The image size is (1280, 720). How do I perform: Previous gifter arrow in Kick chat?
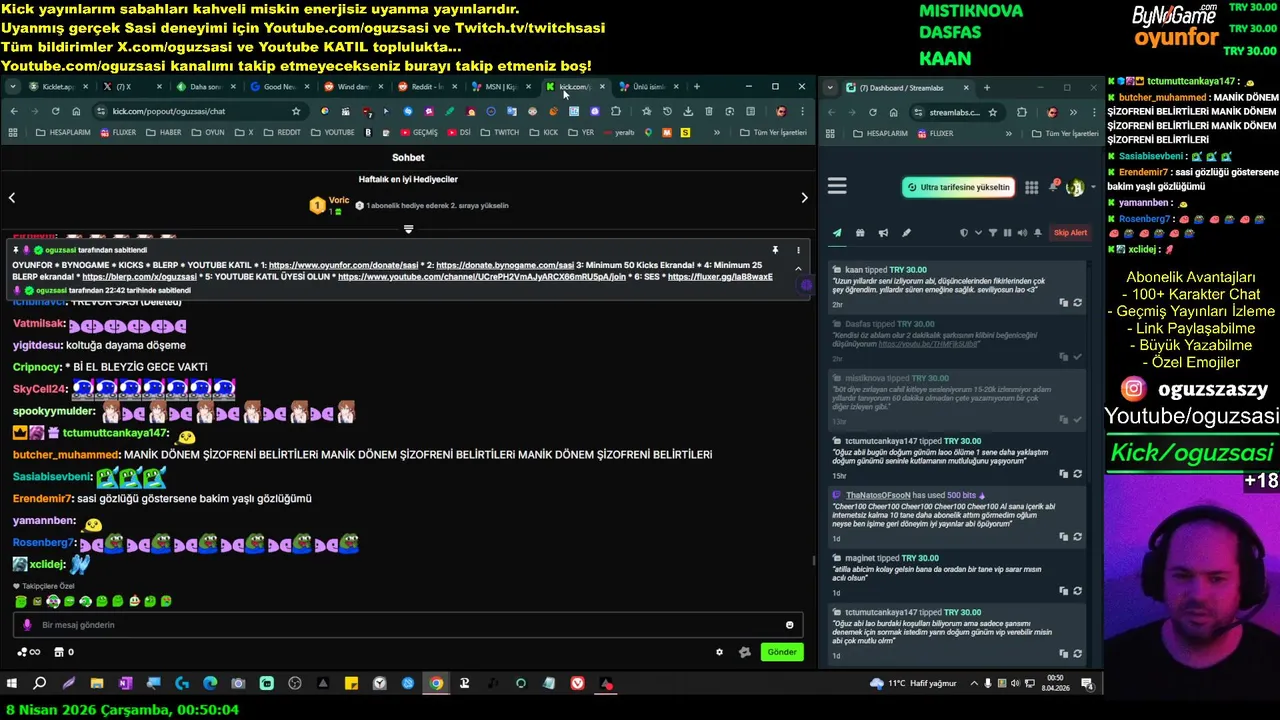[12, 198]
